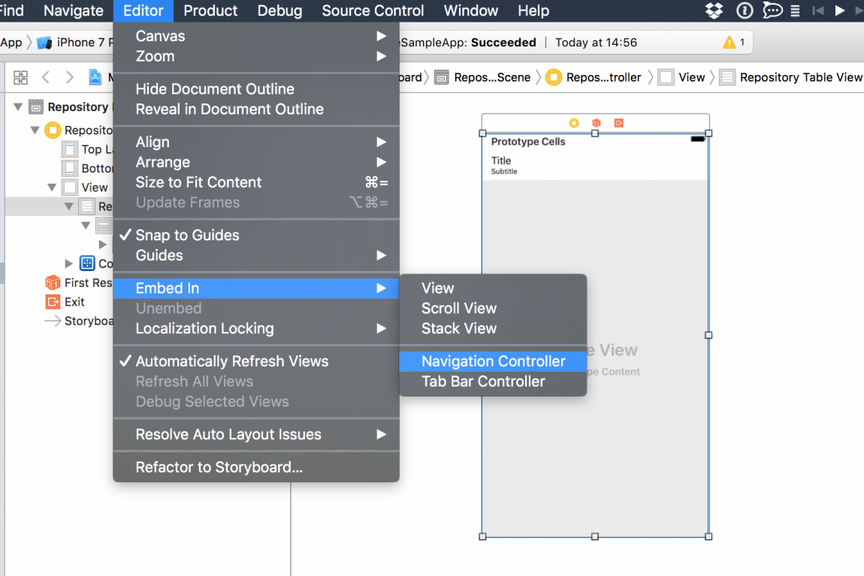Click the storyboard file icon in jump bar
Screen dimensions: 864x576
(95, 77)
